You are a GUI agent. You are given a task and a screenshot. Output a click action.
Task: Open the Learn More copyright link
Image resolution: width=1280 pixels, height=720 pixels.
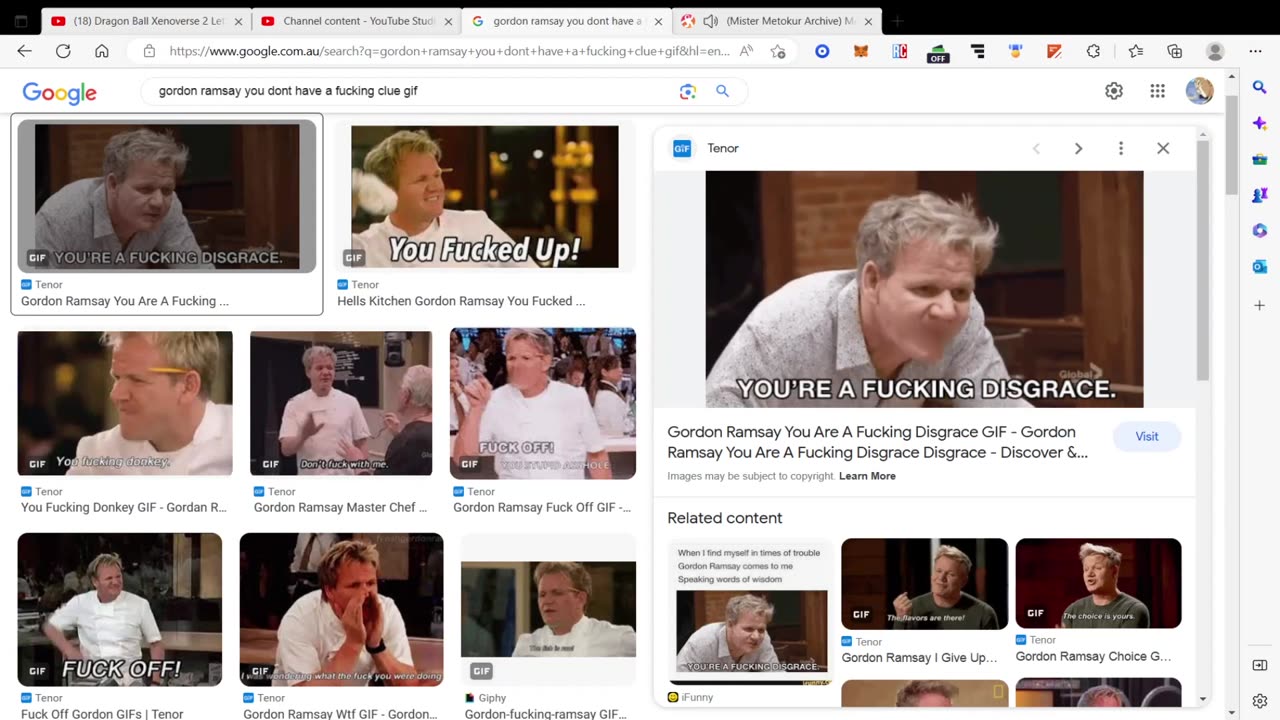pos(867,476)
